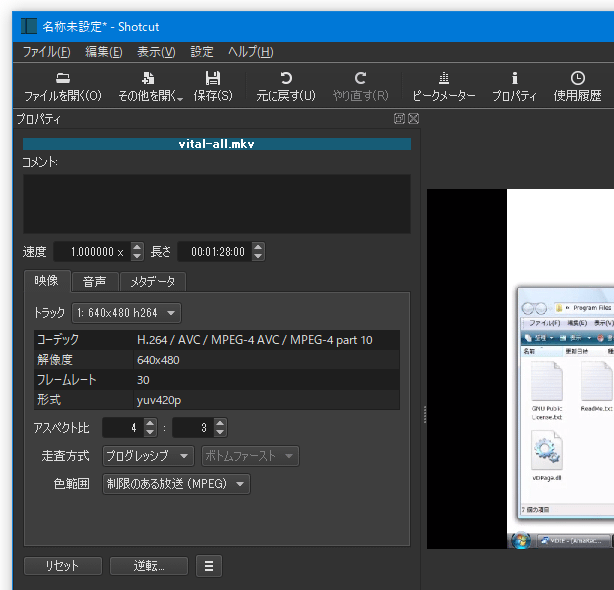The height and width of the screenshot is (590, 614).
Task: Click the GNU Public License.txt file in preview
Action: coord(547,391)
